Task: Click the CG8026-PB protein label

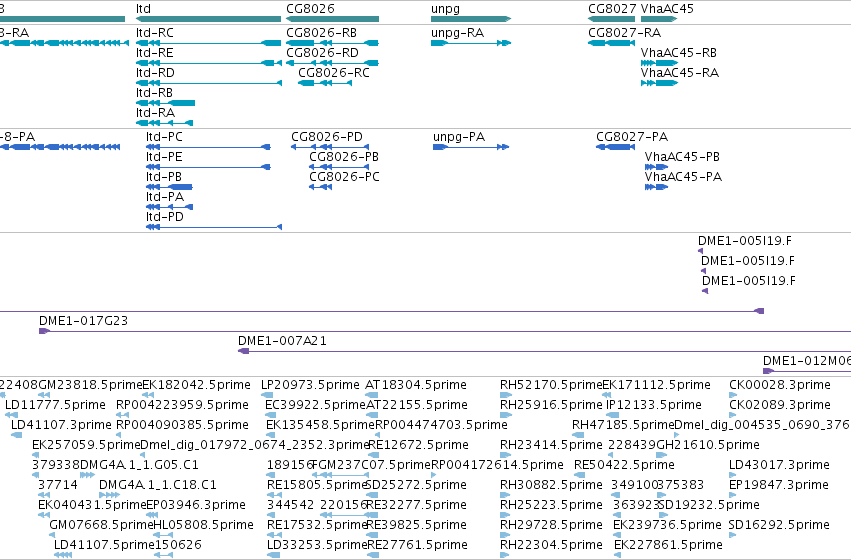Action: [x=344, y=157]
